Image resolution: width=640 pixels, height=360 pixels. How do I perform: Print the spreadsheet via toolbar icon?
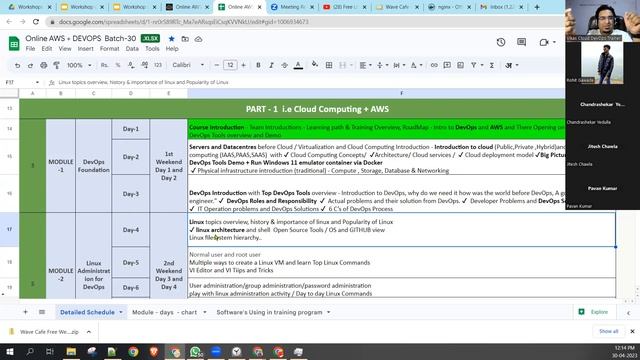44,65
